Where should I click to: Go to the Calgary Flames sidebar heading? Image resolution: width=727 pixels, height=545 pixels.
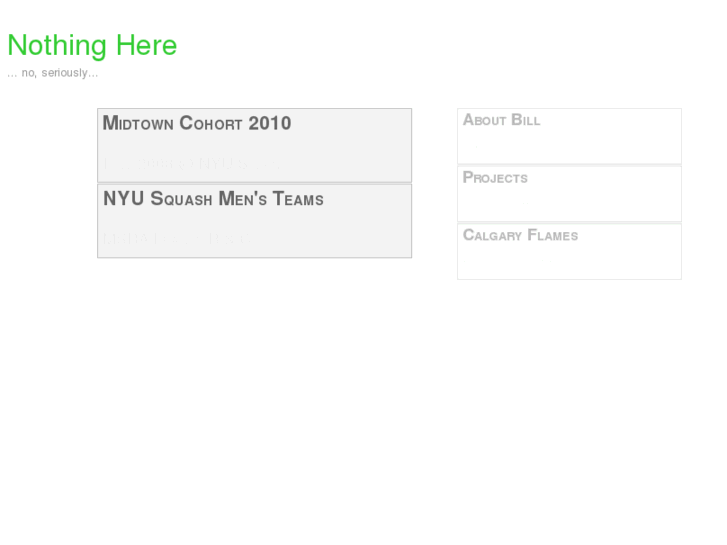(x=520, y=236)
